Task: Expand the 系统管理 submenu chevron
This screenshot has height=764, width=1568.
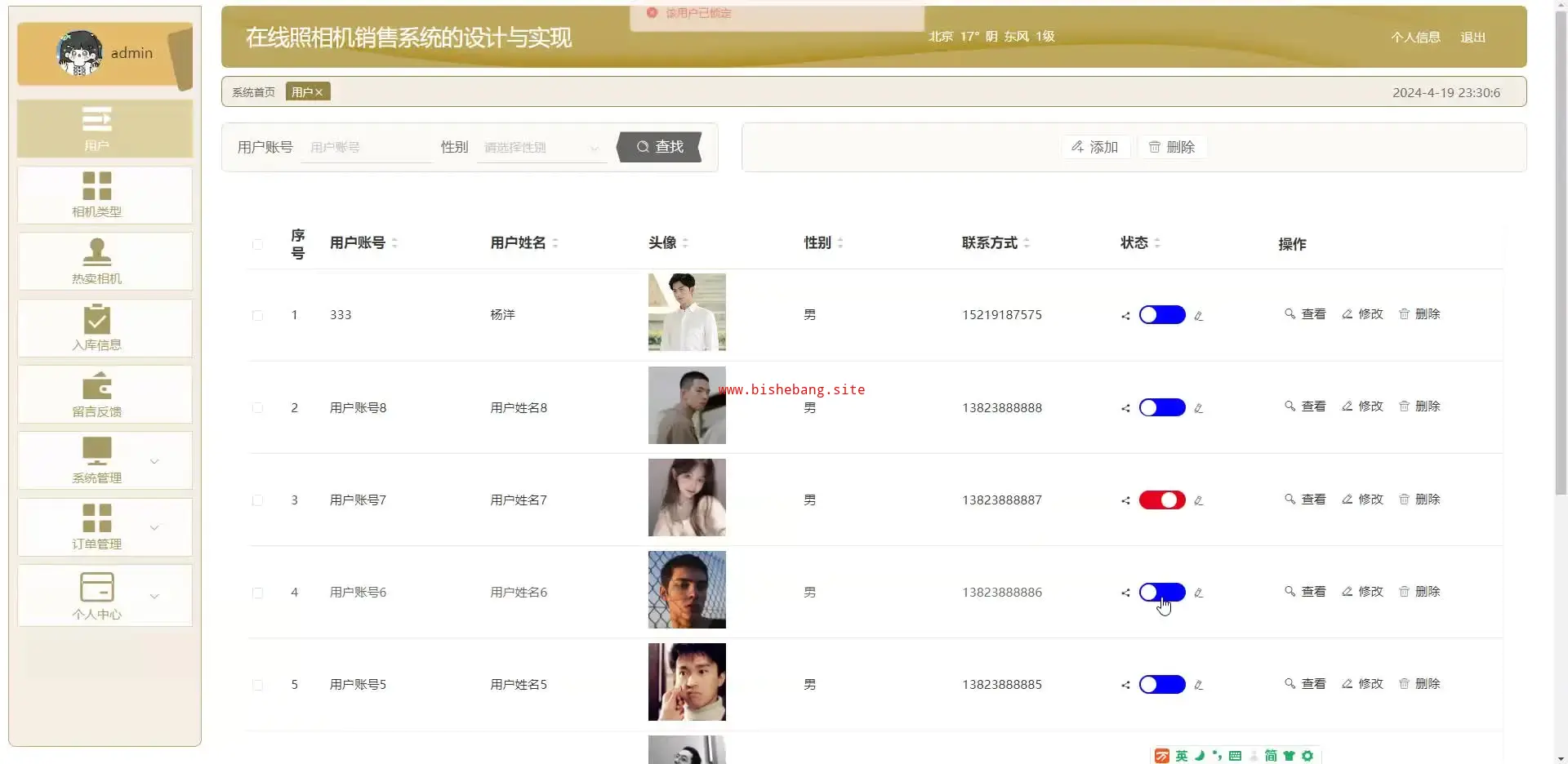Action: (154, 461)
